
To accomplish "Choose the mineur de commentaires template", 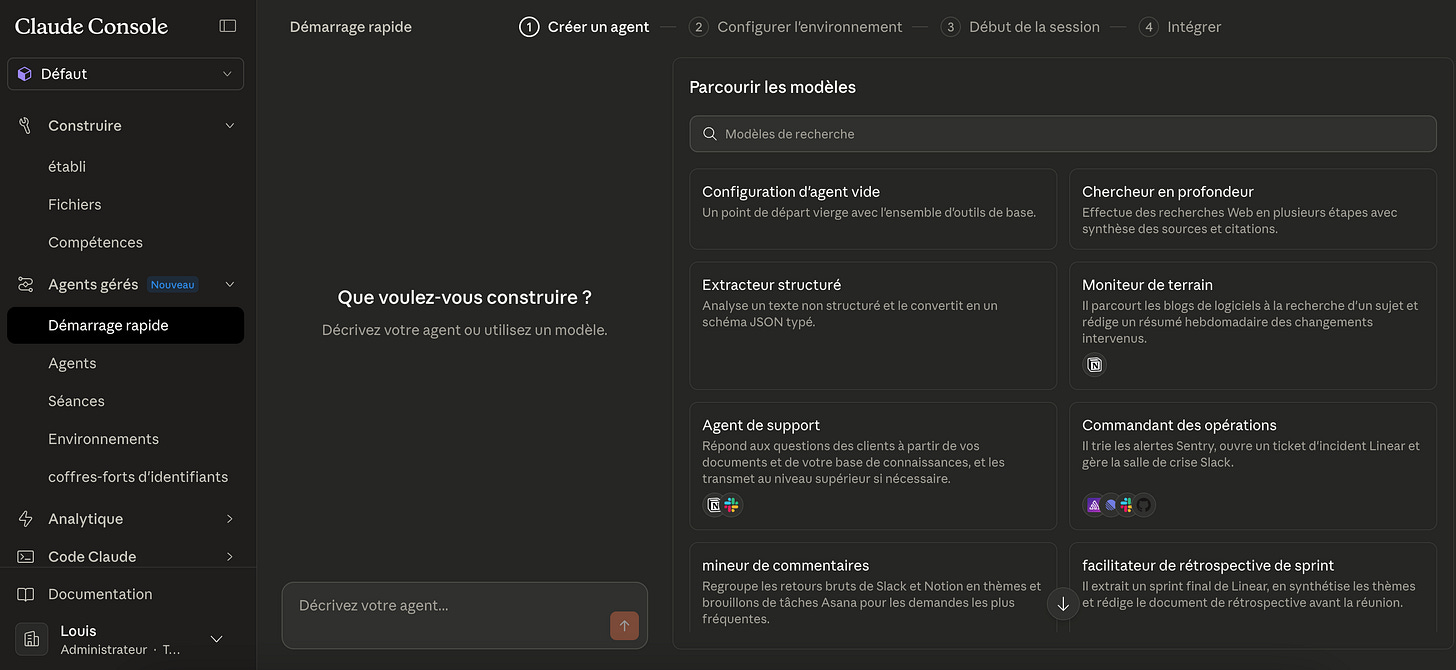I will point(873,589).
